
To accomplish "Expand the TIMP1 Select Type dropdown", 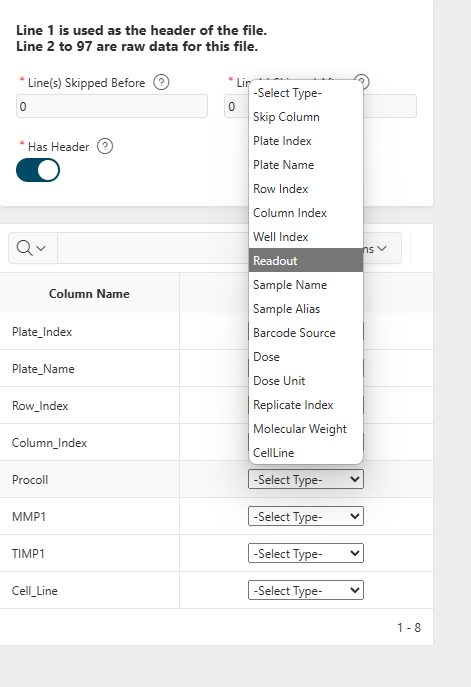I will tap(306, 553).
